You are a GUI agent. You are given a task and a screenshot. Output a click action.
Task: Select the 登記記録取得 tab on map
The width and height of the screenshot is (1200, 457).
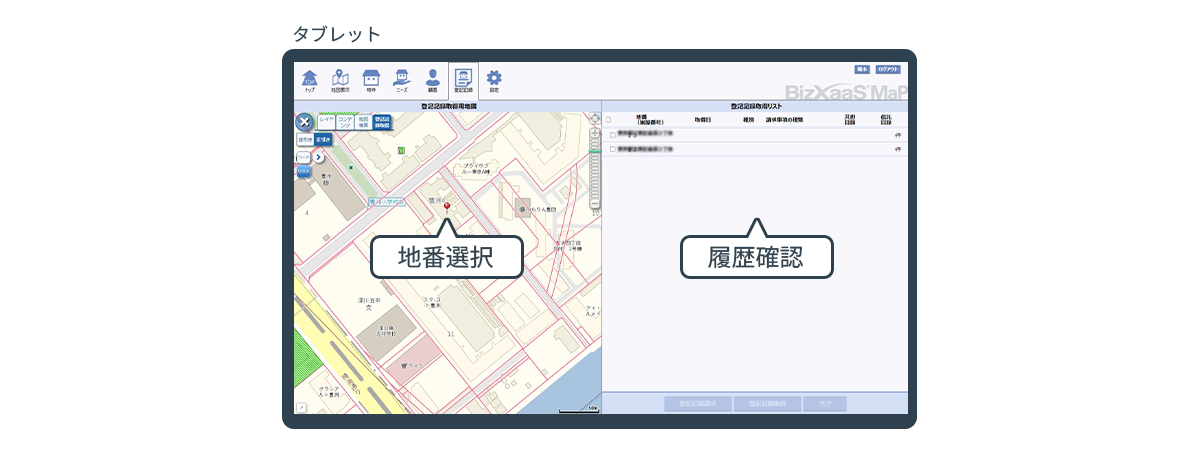381,122
